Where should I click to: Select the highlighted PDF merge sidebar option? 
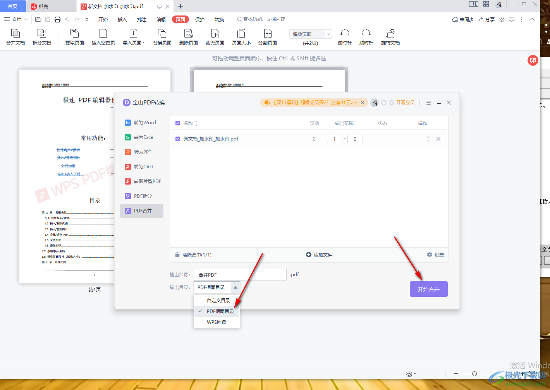click(142, 211)
